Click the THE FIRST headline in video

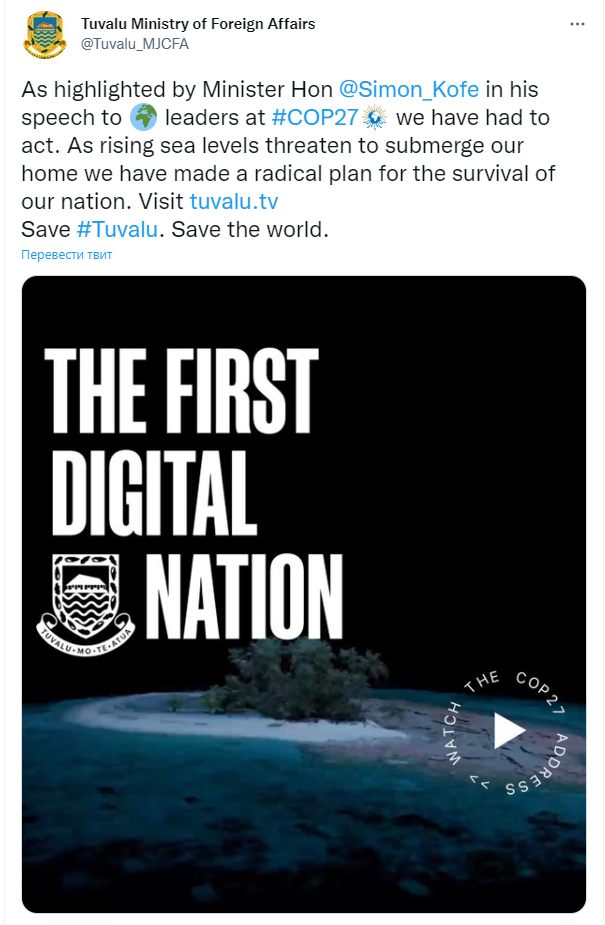tap(182, 391)
